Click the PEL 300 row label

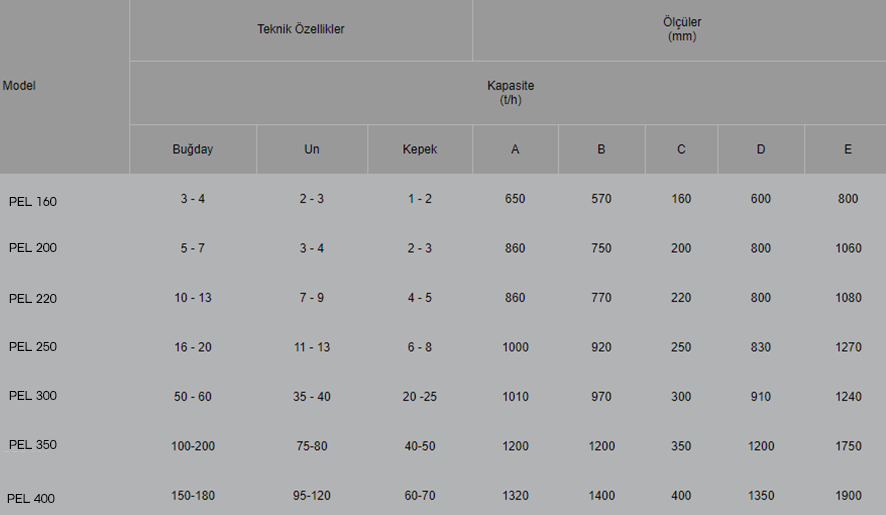(33, 396)
